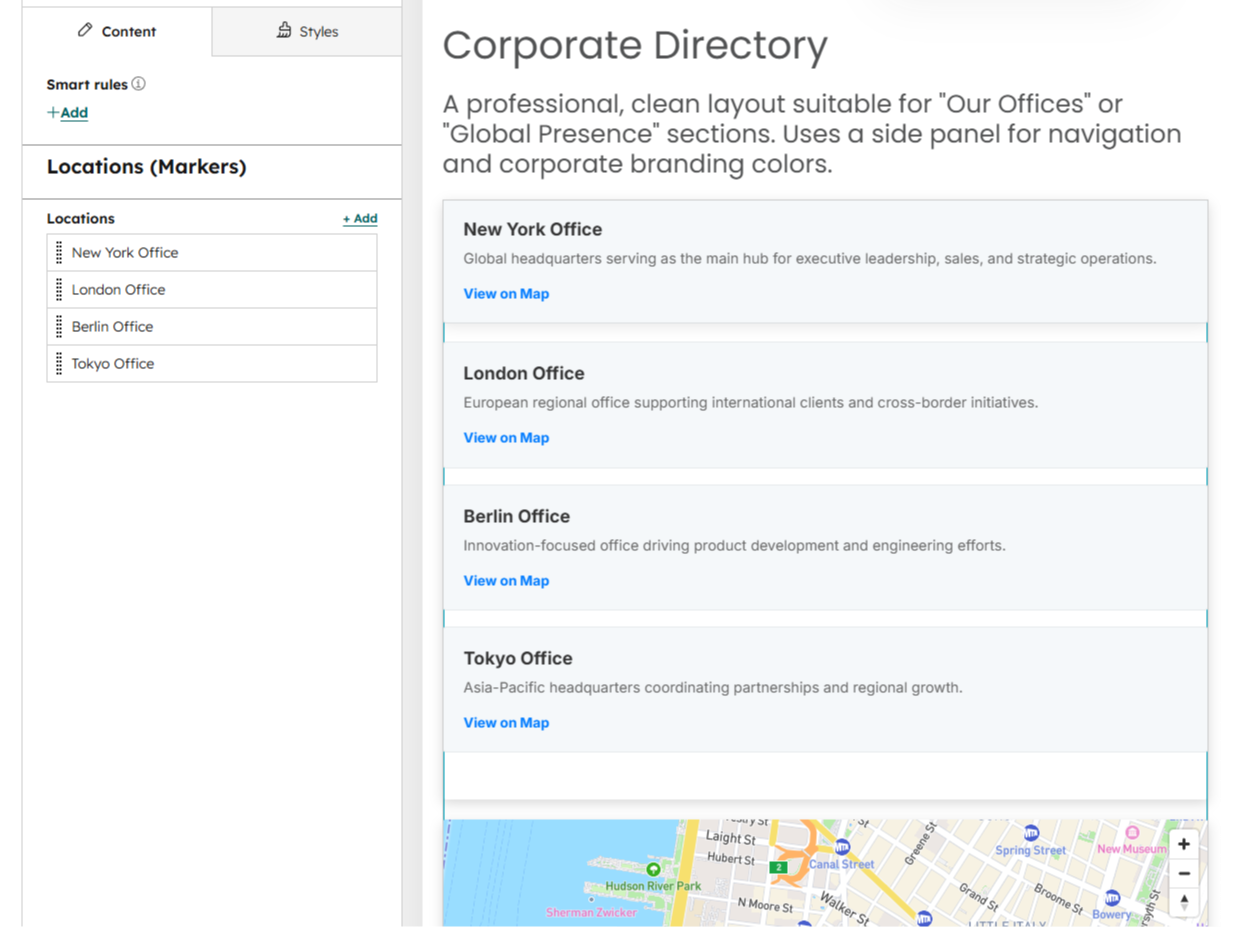Click drag handle for New York Office

59,253
